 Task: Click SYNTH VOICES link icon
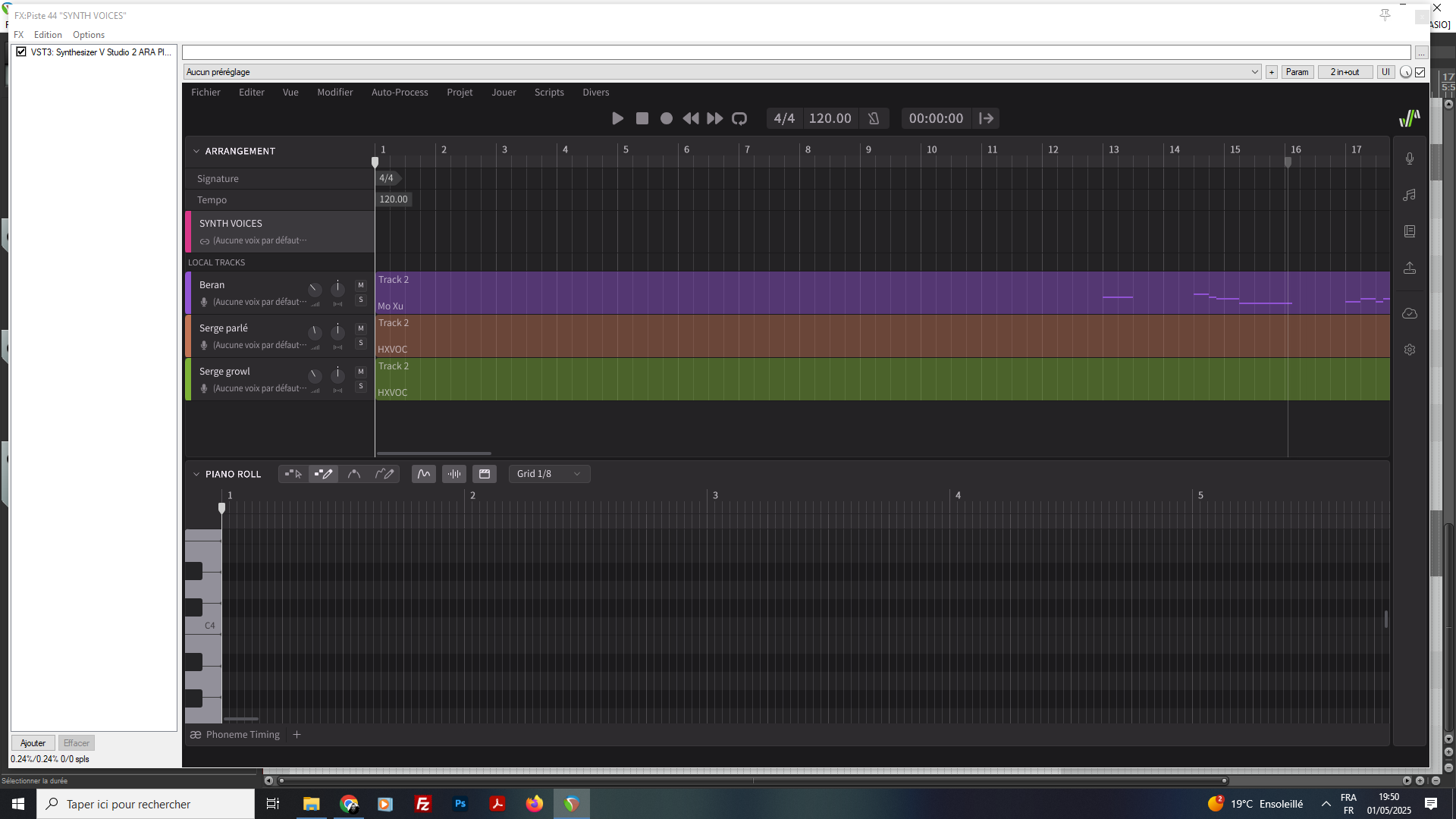(205, 241)
